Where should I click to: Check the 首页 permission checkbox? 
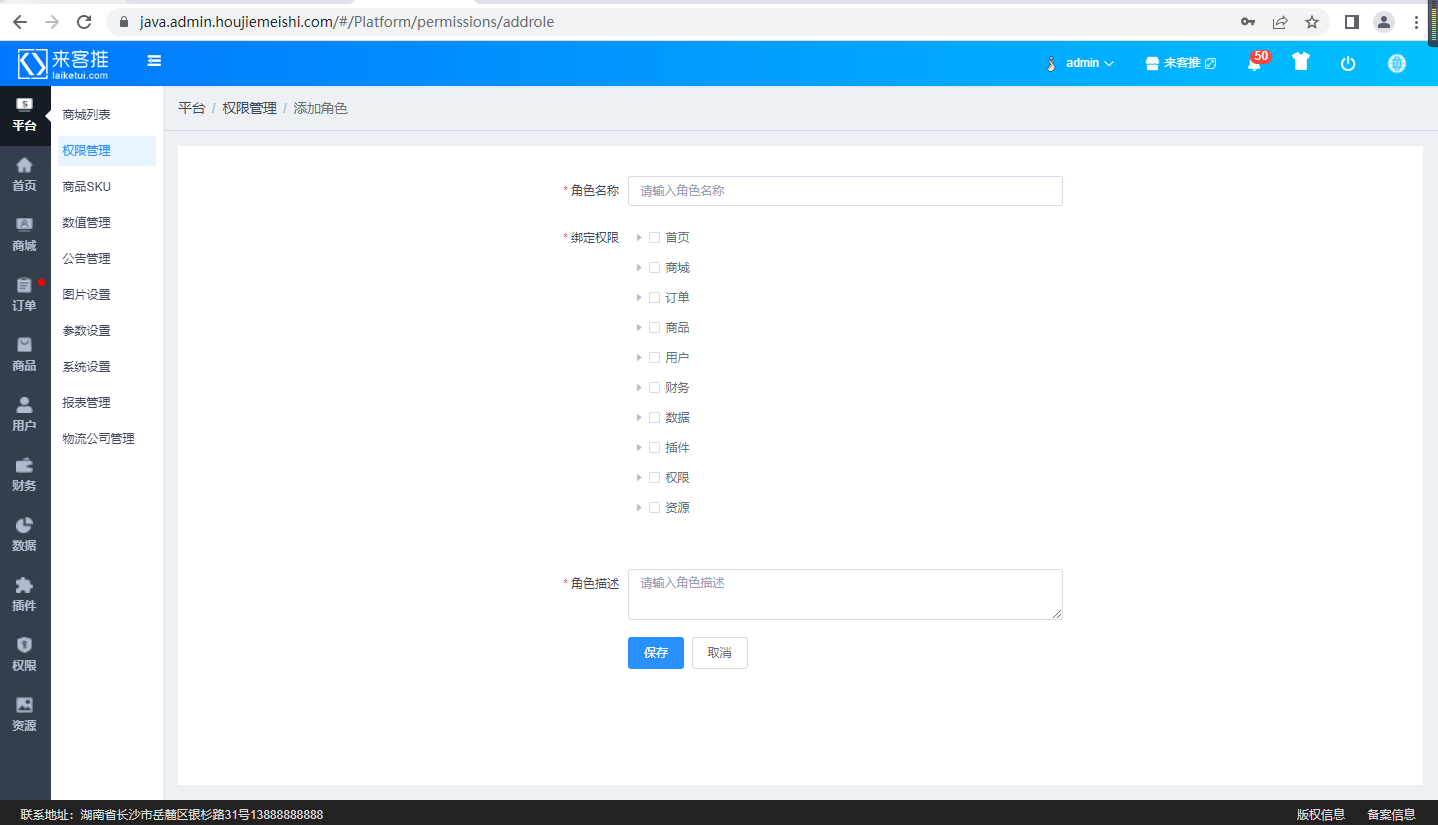click(654, 237)
